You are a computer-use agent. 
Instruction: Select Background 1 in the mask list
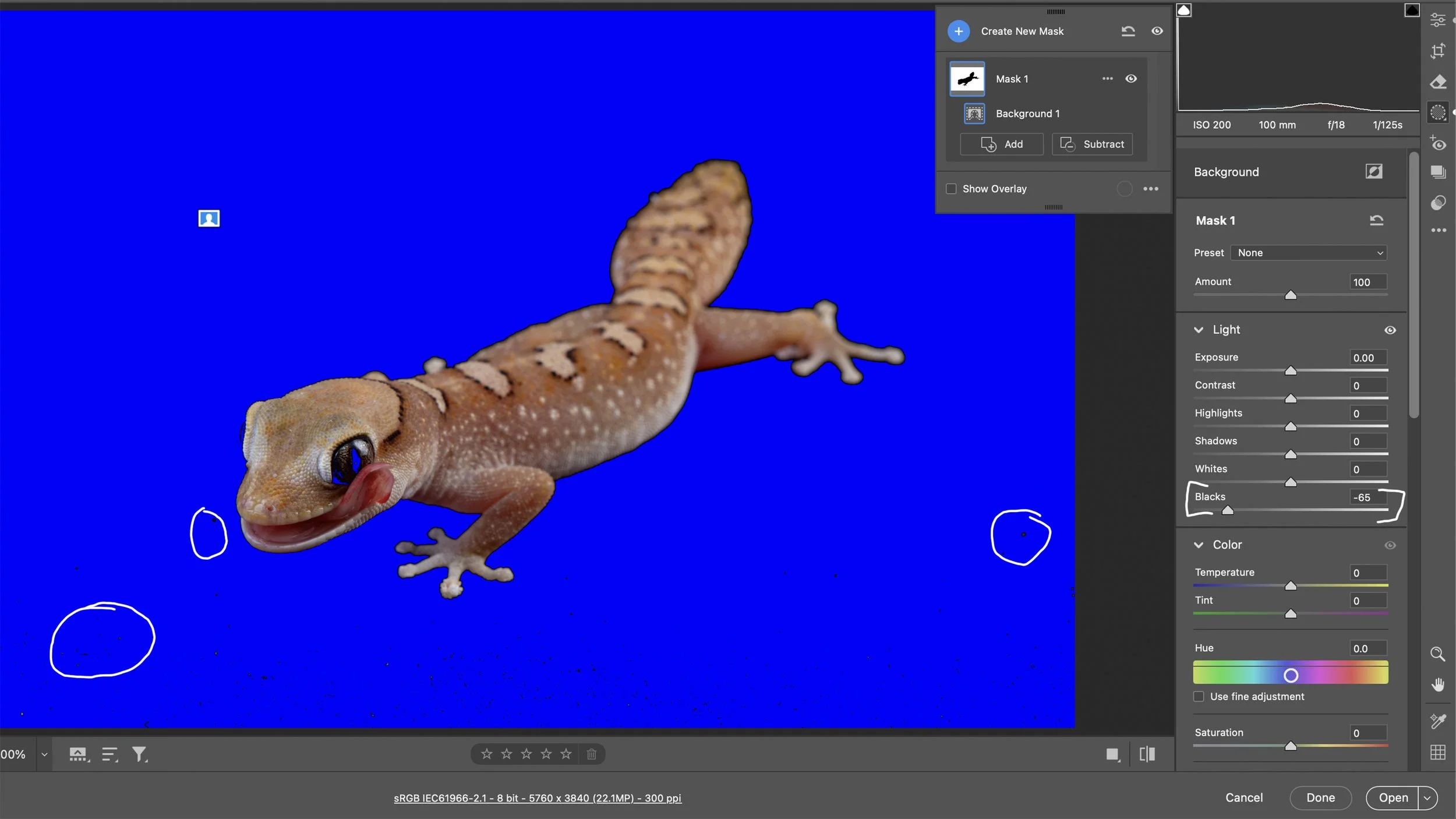tap(1027, 113)
